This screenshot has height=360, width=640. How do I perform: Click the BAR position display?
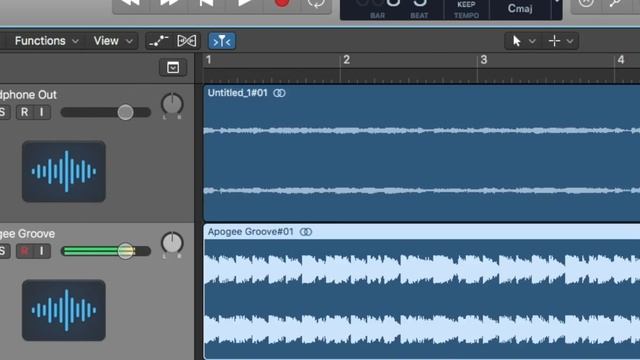coord(378,8)
